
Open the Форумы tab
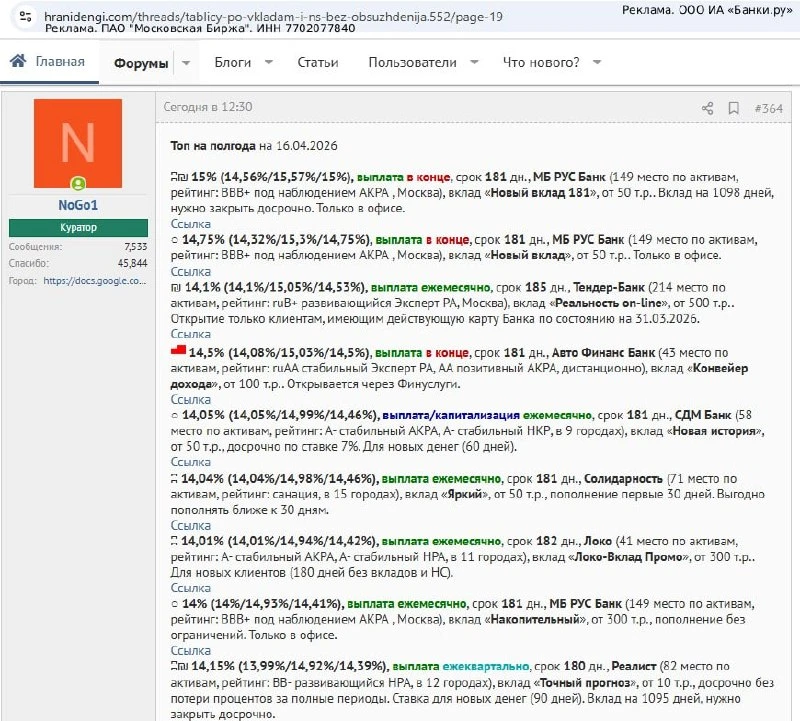(x=141, y=63)
